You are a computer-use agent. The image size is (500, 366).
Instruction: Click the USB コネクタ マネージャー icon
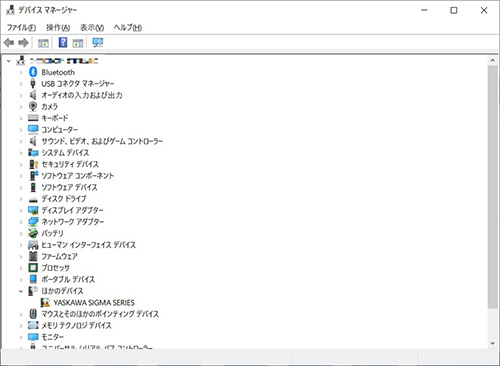[x=33, y=83]
